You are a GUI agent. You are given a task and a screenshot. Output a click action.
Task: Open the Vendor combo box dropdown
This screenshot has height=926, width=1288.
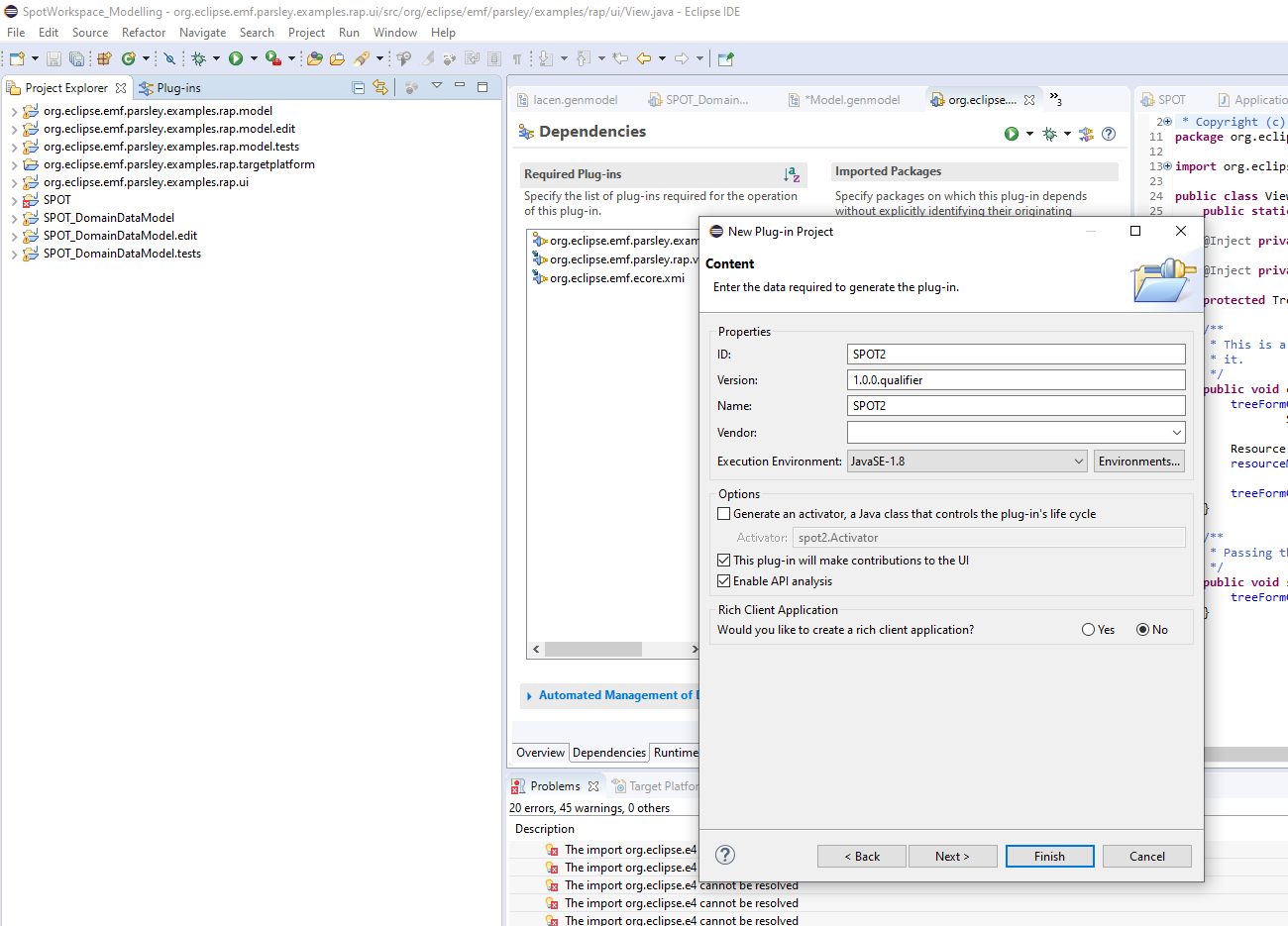click(x=1176, y=433)
